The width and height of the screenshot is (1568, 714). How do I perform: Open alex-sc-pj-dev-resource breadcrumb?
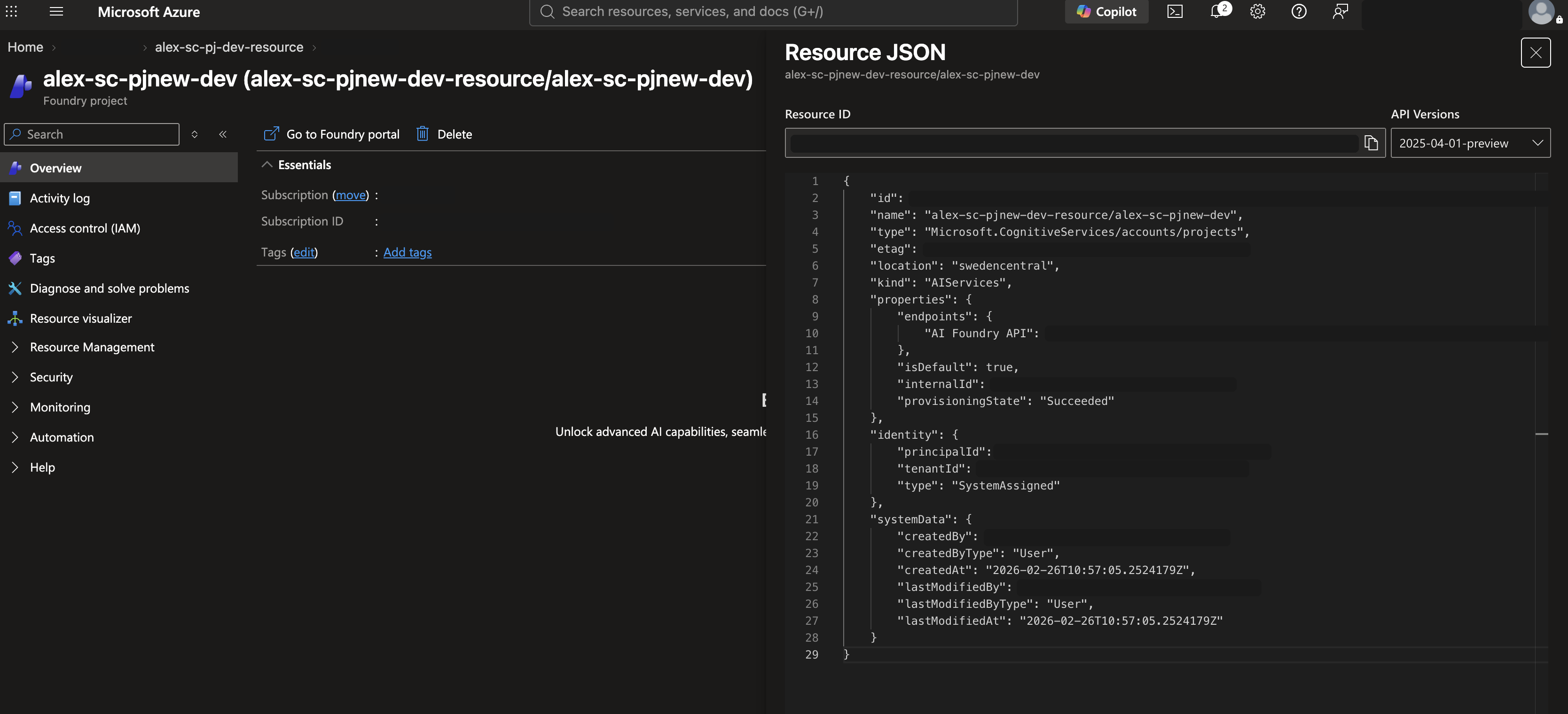pos(229,47)
